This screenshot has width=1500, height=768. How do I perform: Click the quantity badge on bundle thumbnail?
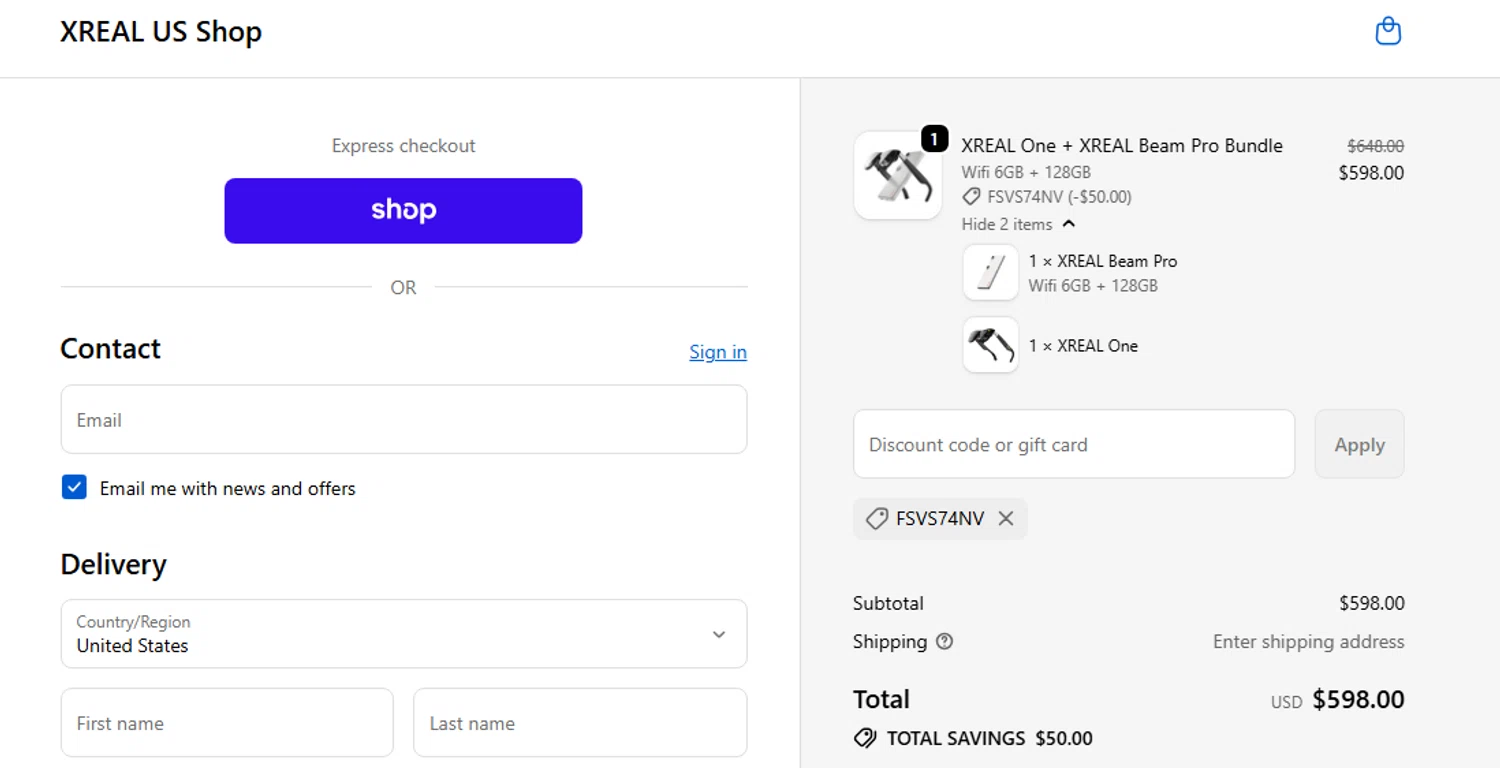point(934,139)
